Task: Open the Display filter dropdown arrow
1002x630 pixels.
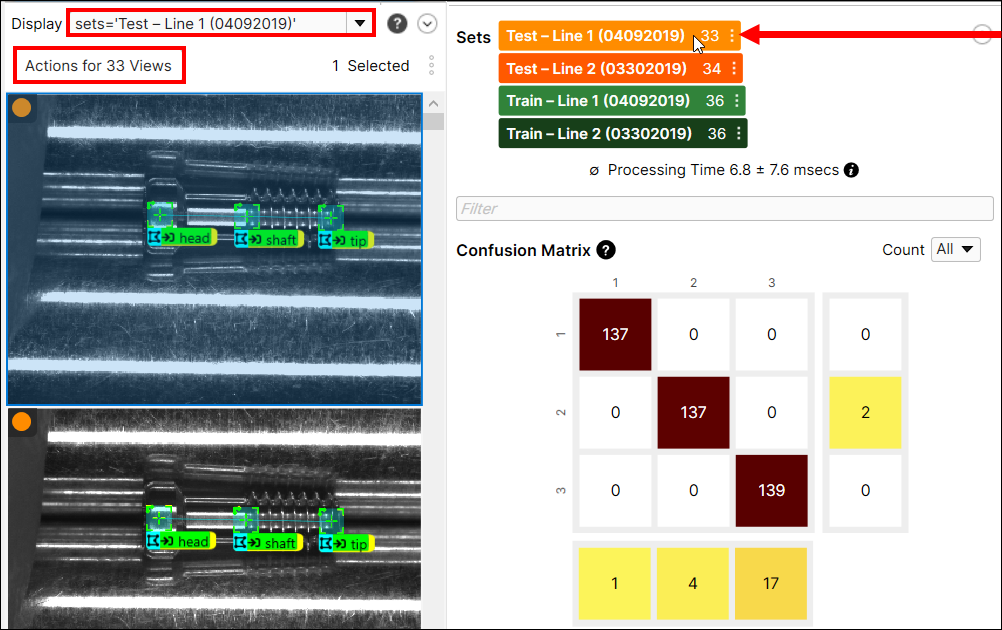Action: 358,23
